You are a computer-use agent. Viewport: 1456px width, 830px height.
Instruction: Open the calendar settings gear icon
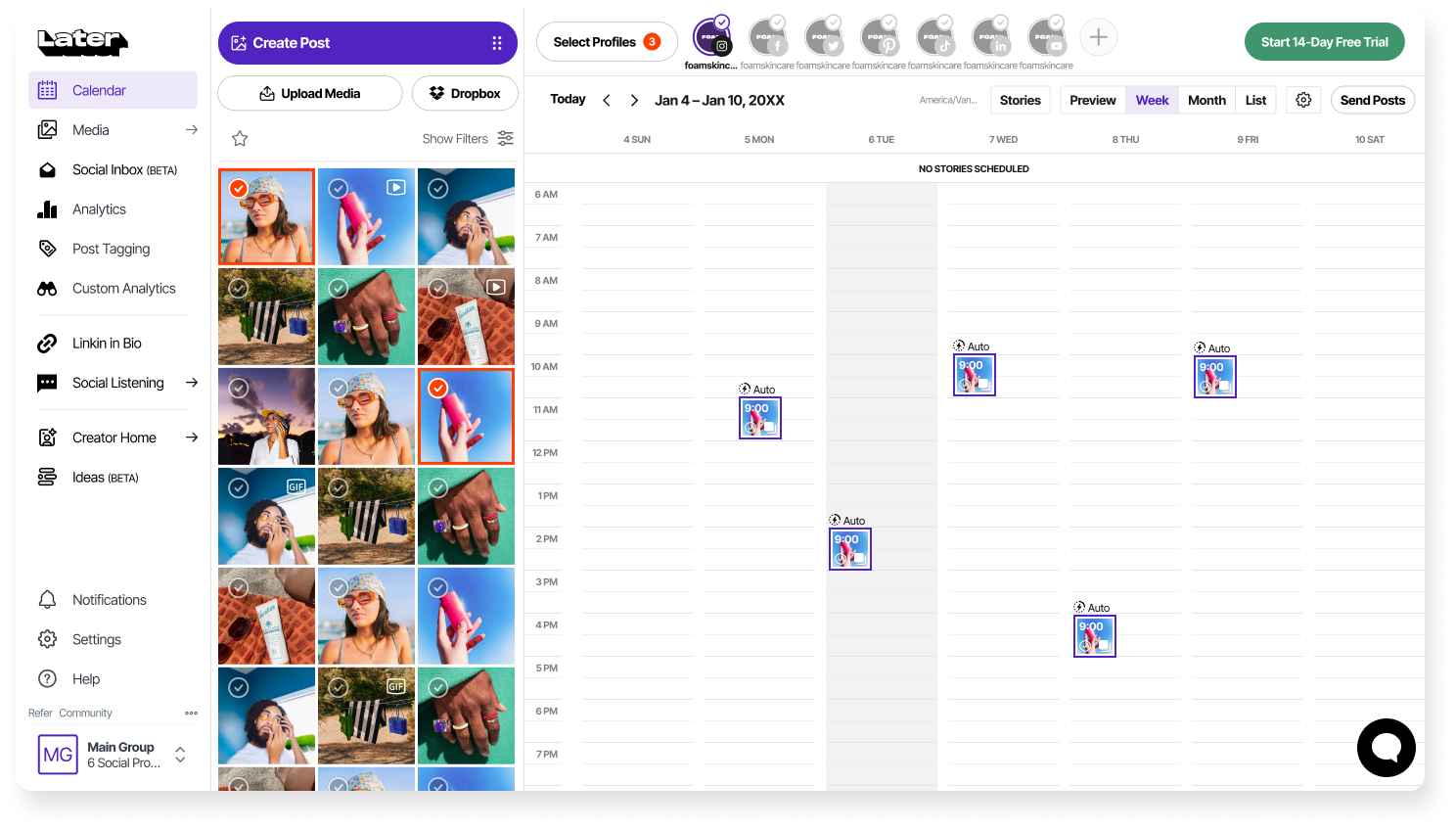pos(1303,100)
